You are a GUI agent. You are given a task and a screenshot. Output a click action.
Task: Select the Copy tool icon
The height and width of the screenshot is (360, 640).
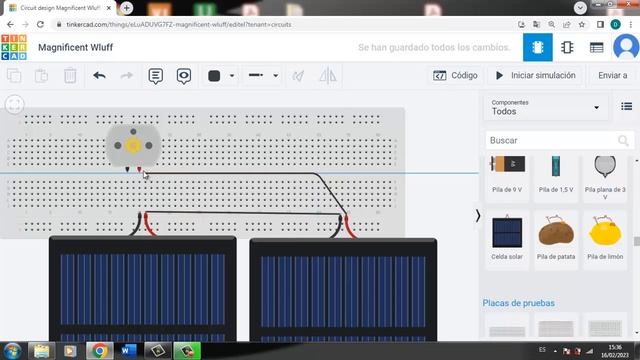[x=14, y=76]
